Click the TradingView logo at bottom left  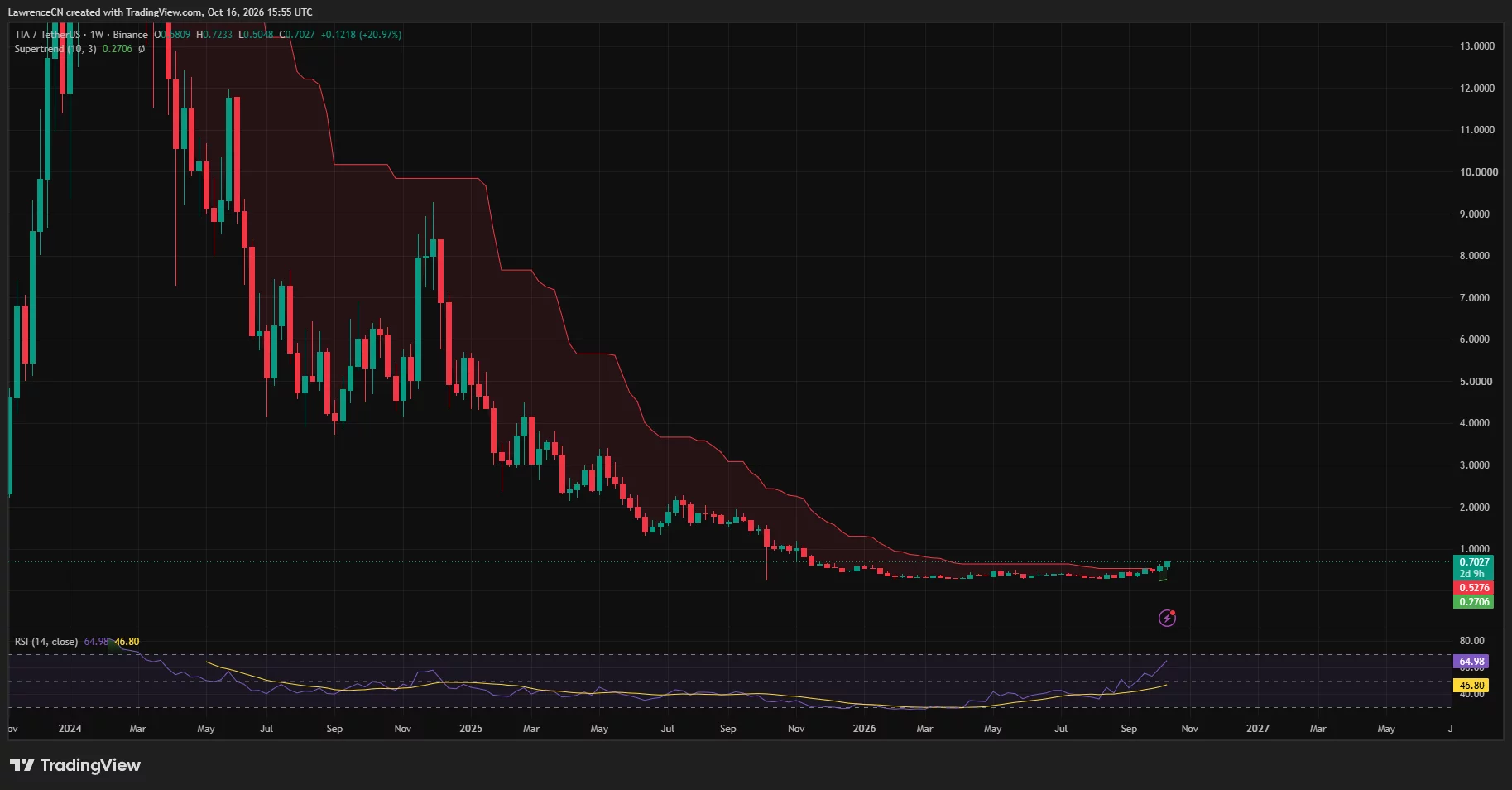pyautogui.click(x=75, y=765)
